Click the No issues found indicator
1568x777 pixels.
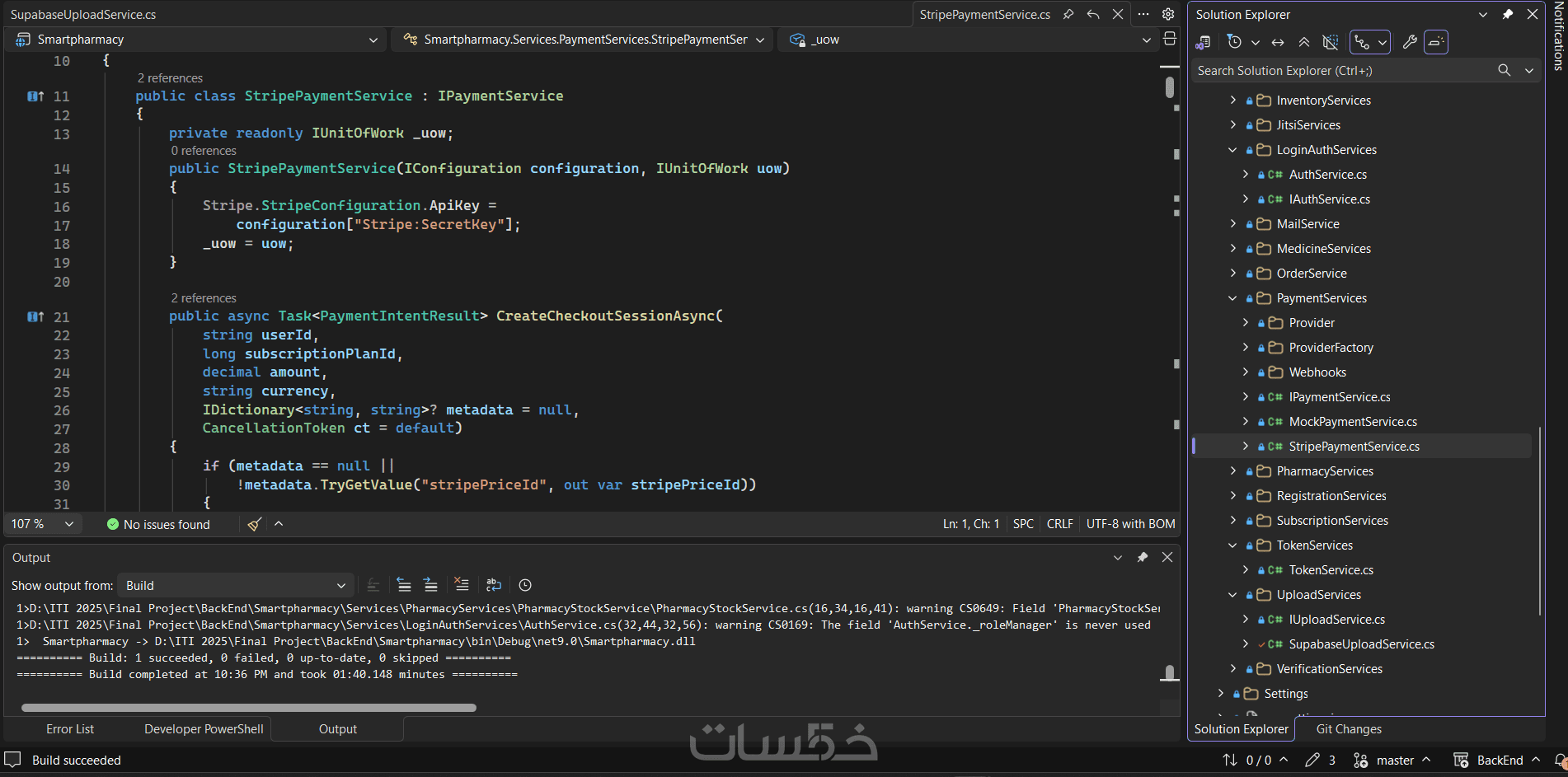point(158,524)
